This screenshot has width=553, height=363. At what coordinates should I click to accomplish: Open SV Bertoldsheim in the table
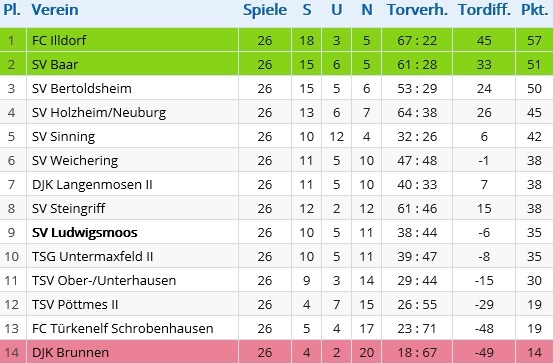[x=81, y=88]
